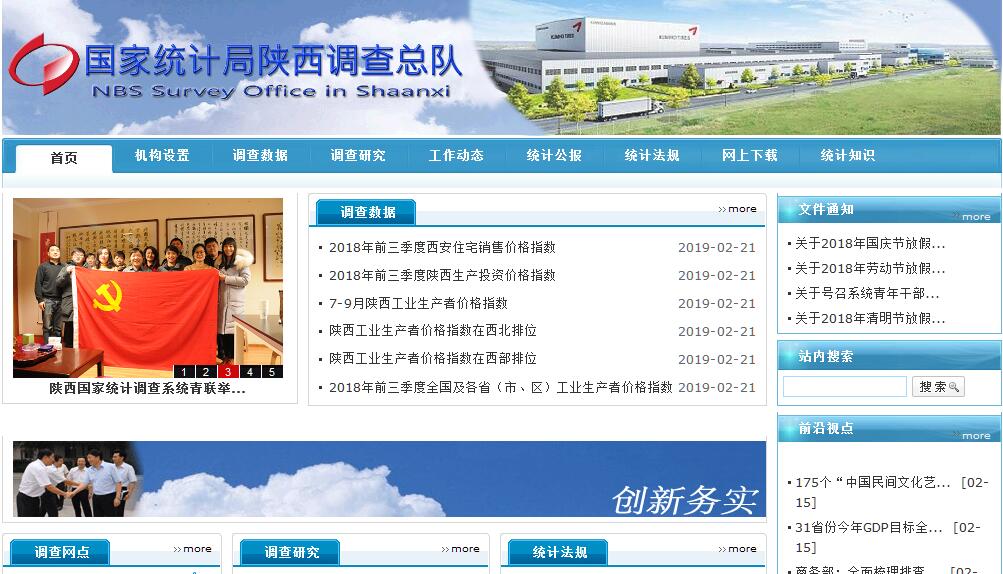Click more in 文件通知 panel
Screen dimensions: 1003x574
click(x=975, y=217)
